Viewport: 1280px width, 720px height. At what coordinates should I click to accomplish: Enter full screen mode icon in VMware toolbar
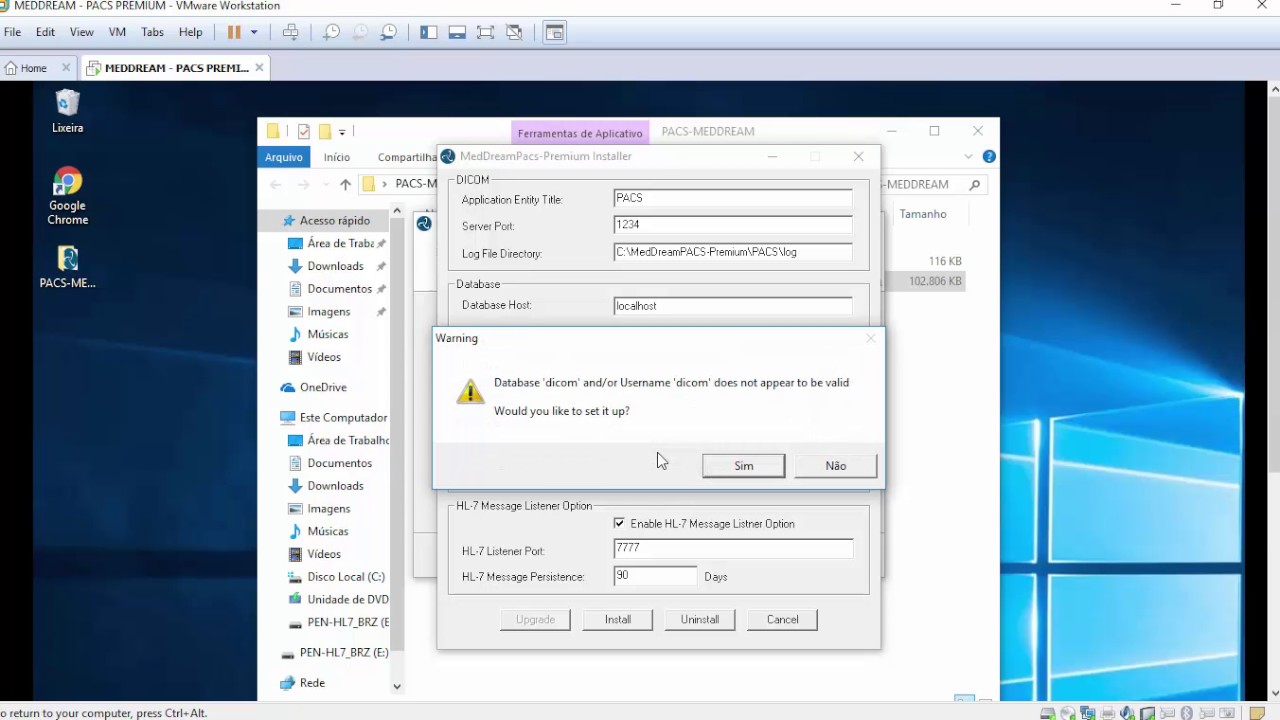click(486, 32)
